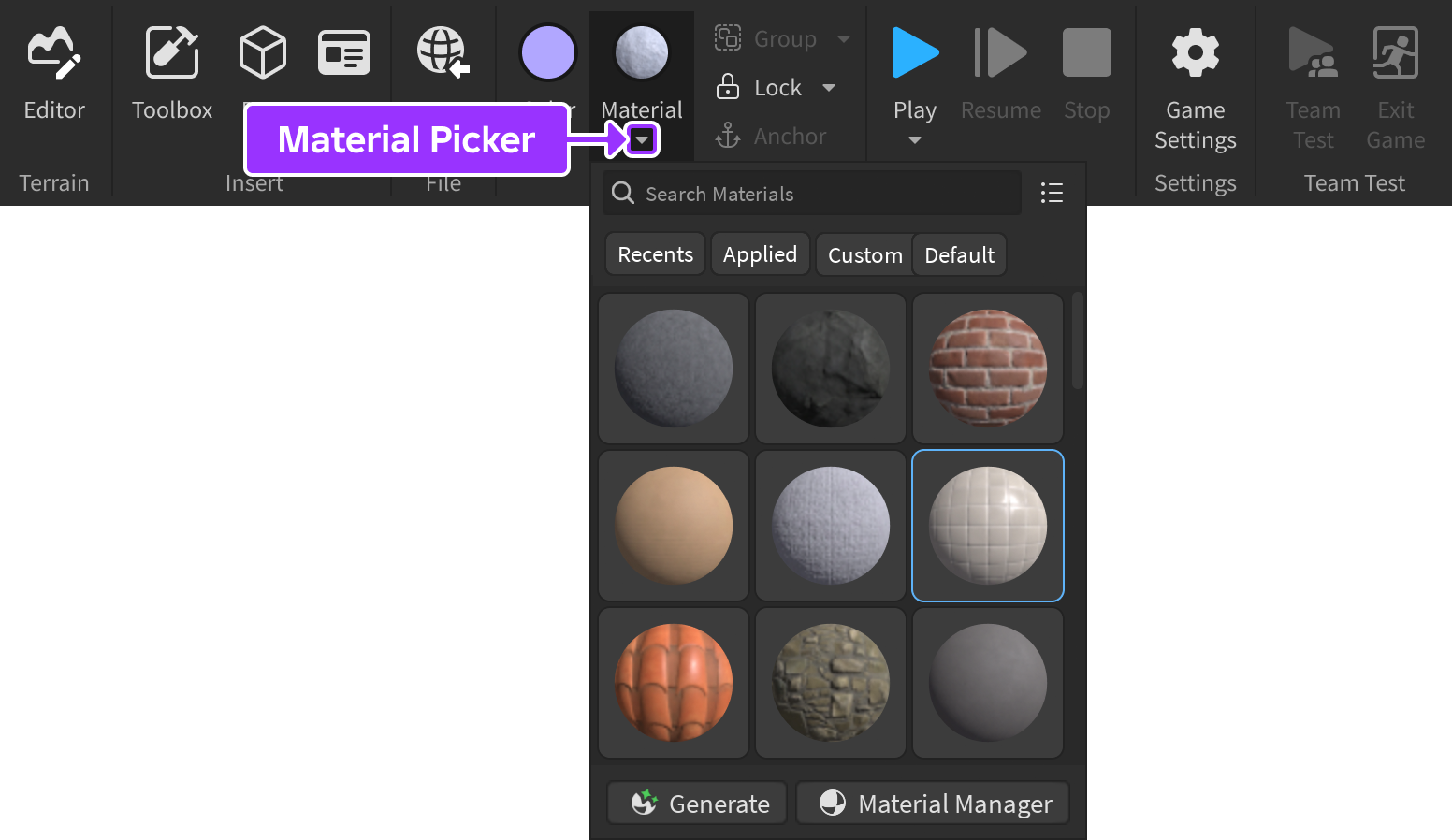Screen dimensions: 1452x840
Task: Expand the Lock dropdown arrow
Action: (x=829, y=88)
